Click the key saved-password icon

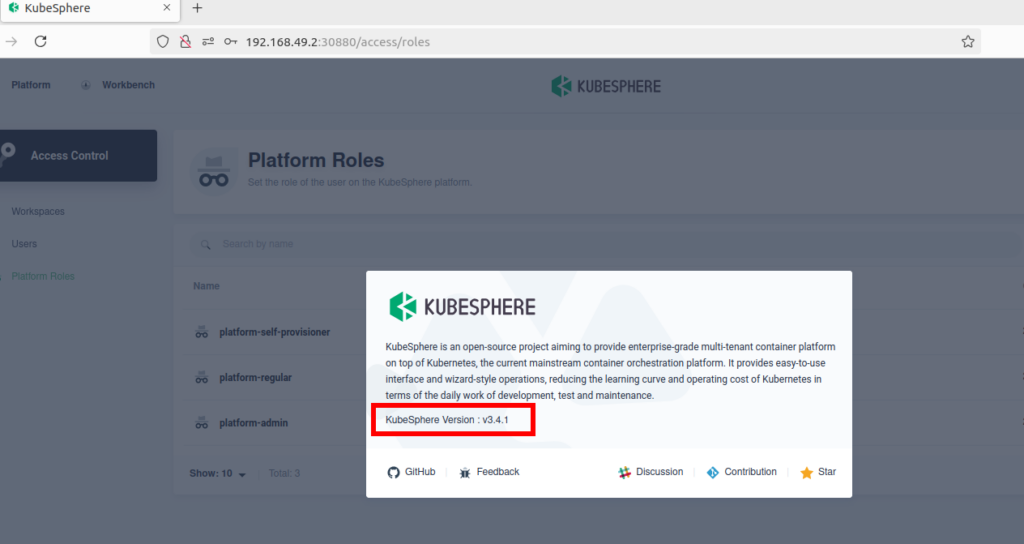tap(231, 42)
